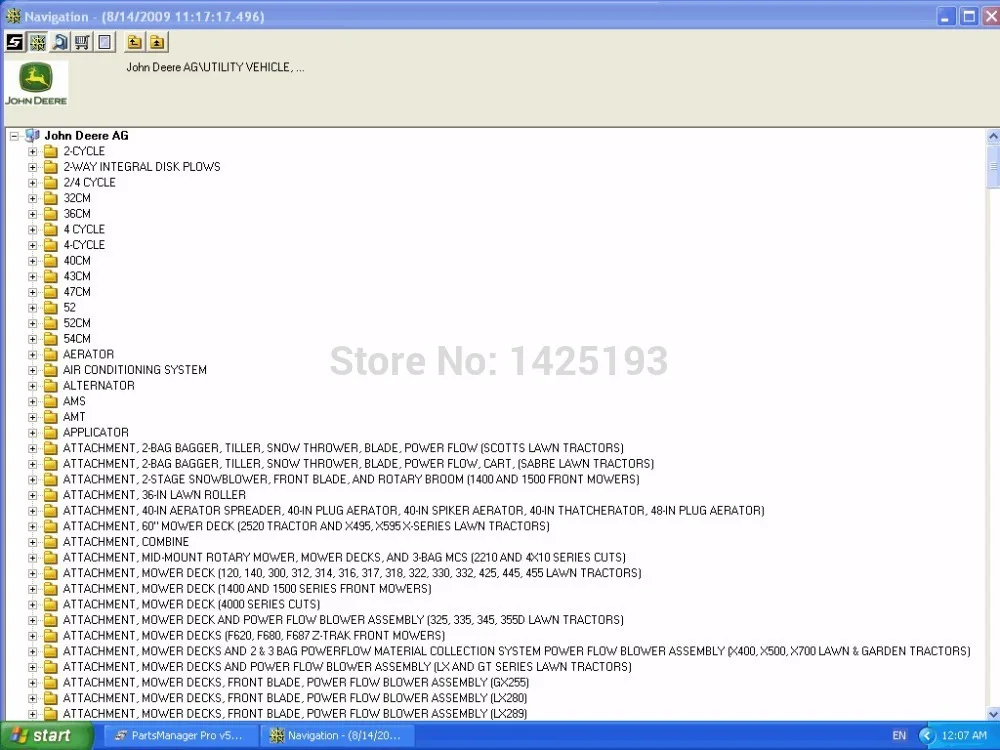Click the John Deere AG root node icon
This screenshot has width=1000, height=750.
[32, 136]
